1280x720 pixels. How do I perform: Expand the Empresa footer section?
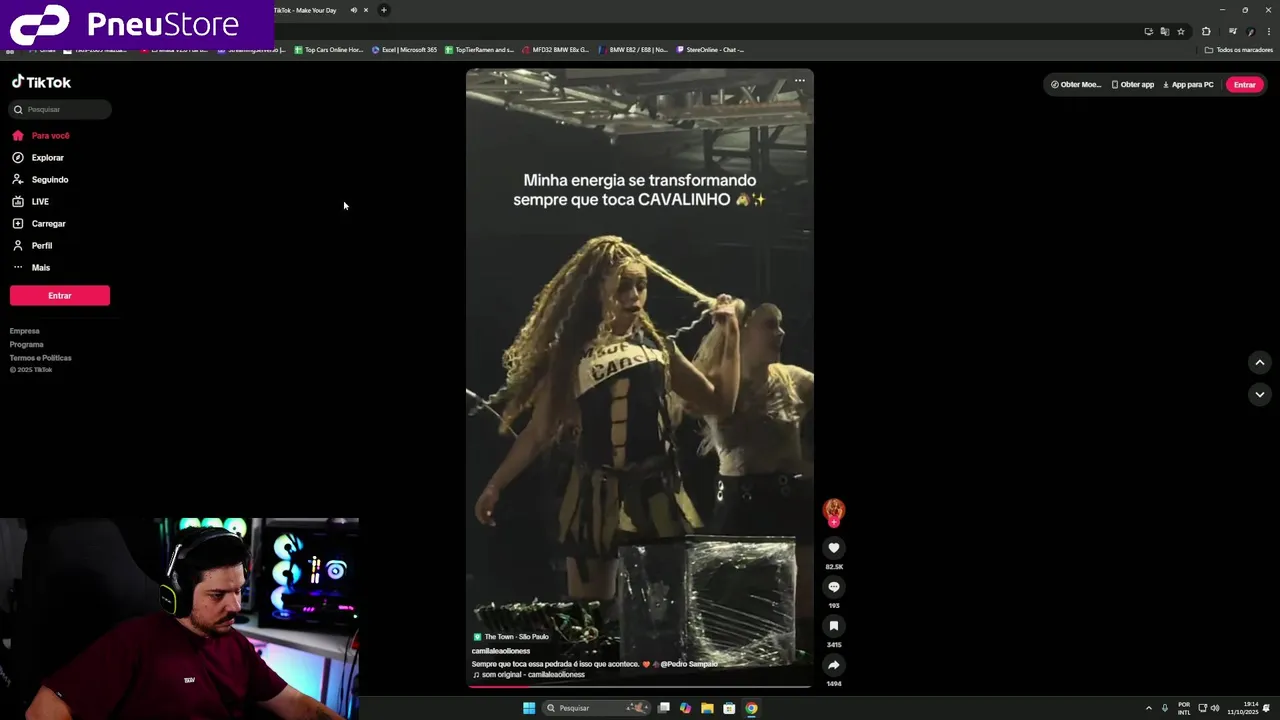tap(25, 331)
